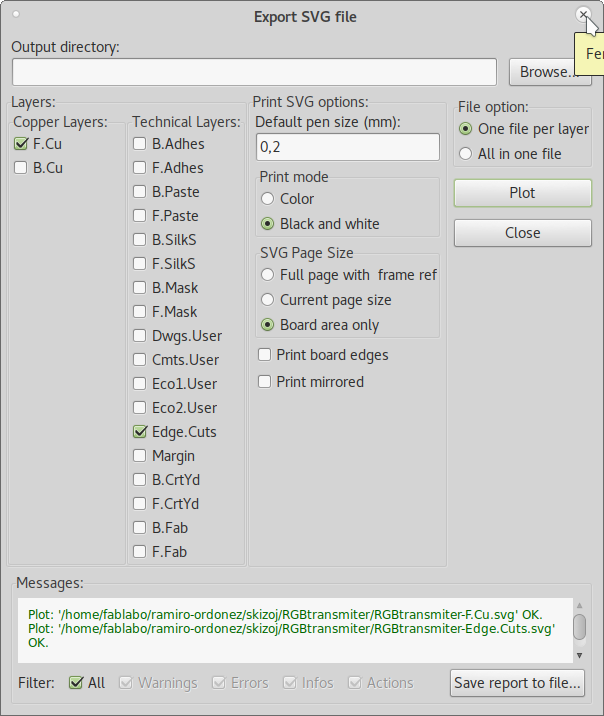Screen dimensions: 604x716
Task: Tick the Margin layer checkbox
Action: point(139,456)
